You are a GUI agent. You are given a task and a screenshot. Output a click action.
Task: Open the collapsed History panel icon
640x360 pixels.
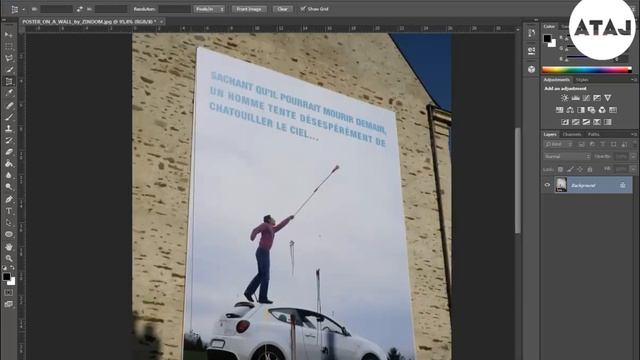(x=531, y=33)
